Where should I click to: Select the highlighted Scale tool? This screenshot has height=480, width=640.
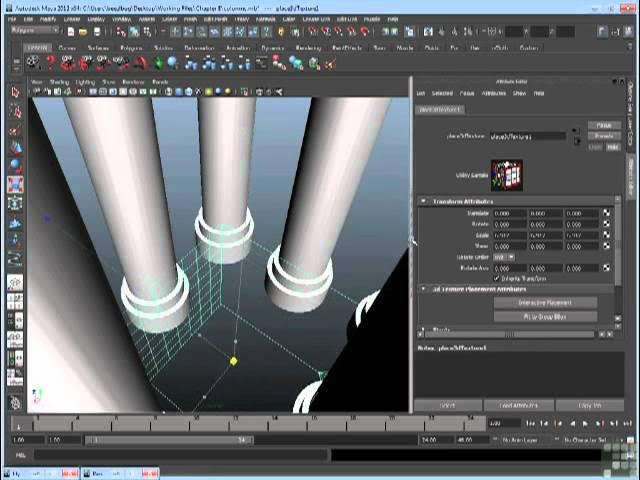(x=16, y=185)
